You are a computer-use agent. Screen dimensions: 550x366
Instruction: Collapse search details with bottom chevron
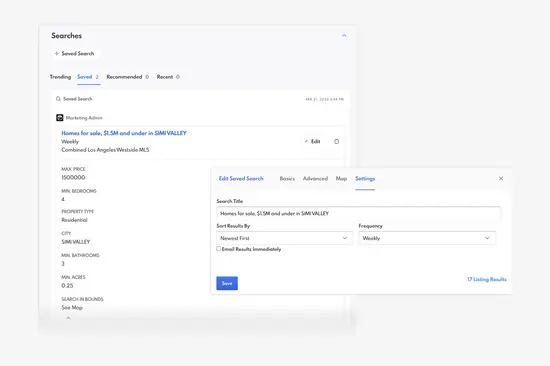tap(68, 318)
